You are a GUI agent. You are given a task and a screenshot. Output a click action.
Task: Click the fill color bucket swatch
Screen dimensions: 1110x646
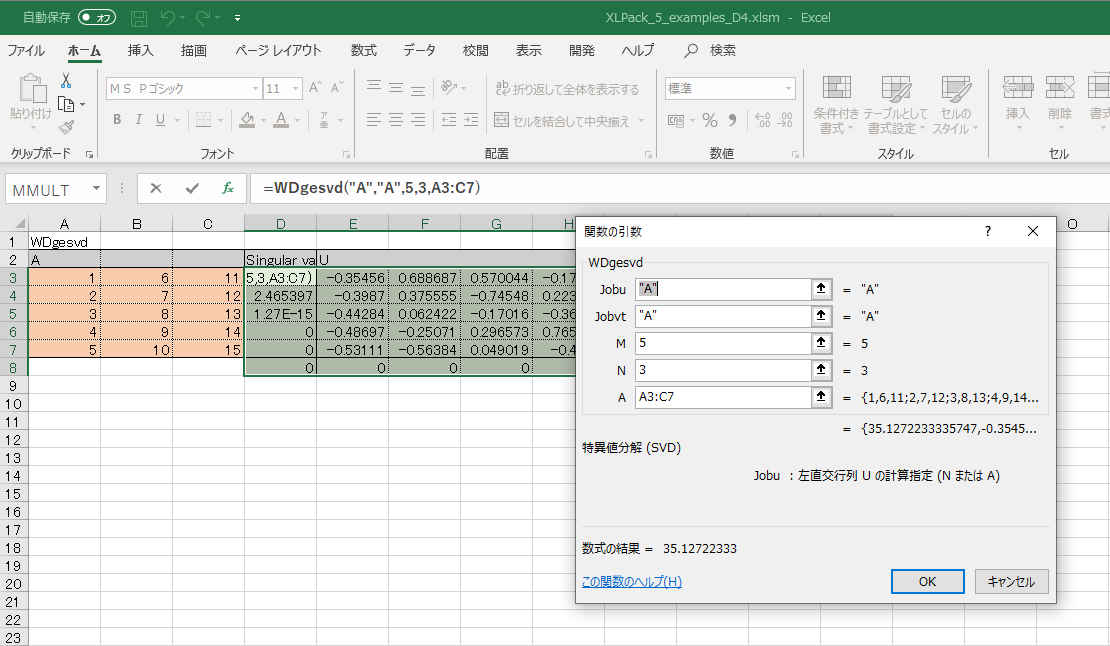tap(247, 120)
